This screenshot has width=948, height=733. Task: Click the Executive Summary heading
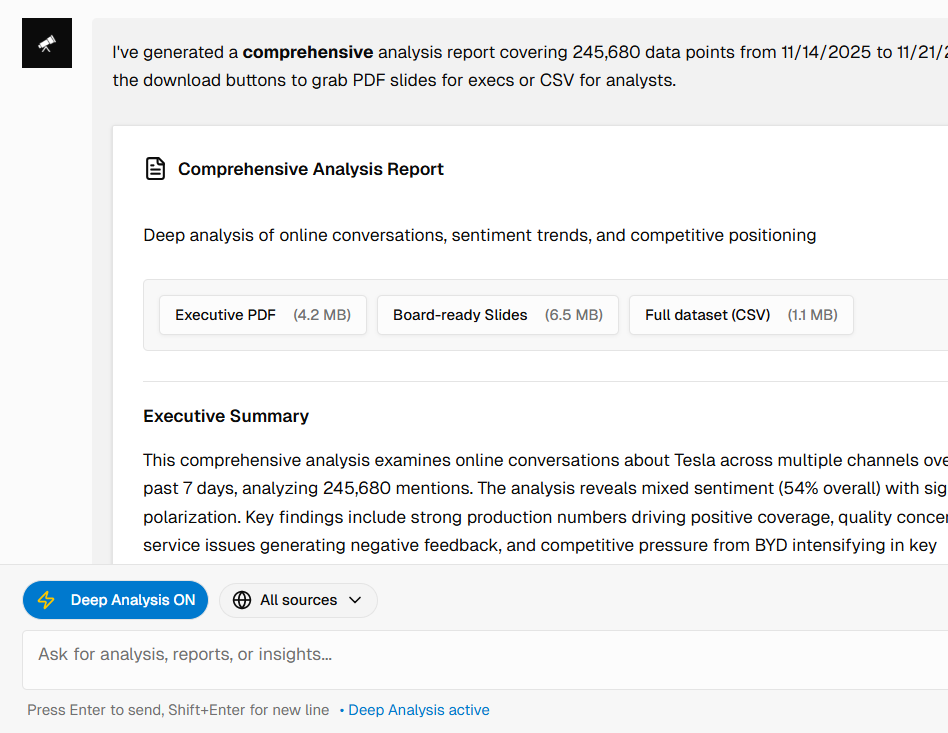[226, 416]
